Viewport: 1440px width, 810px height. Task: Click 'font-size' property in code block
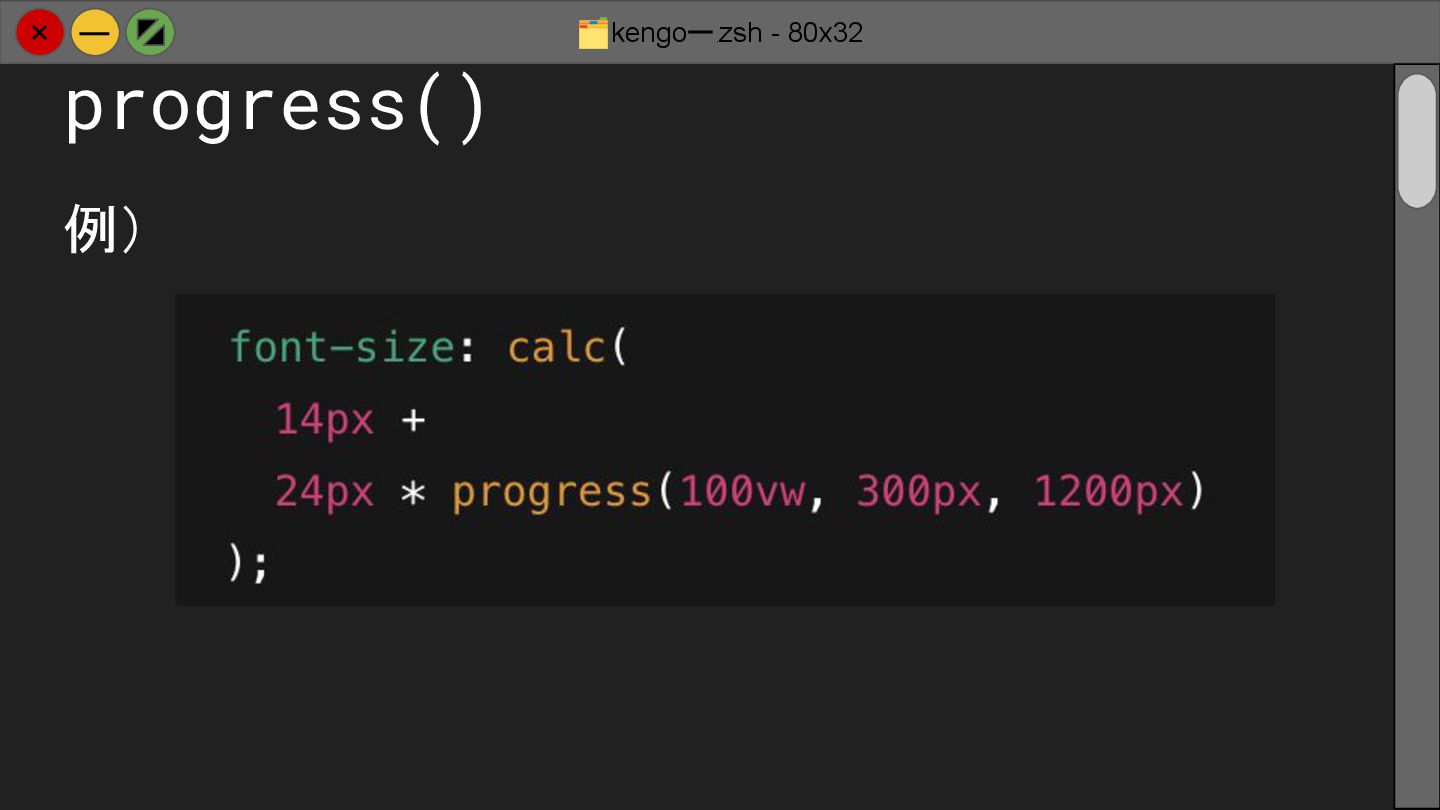coord(342,347)
